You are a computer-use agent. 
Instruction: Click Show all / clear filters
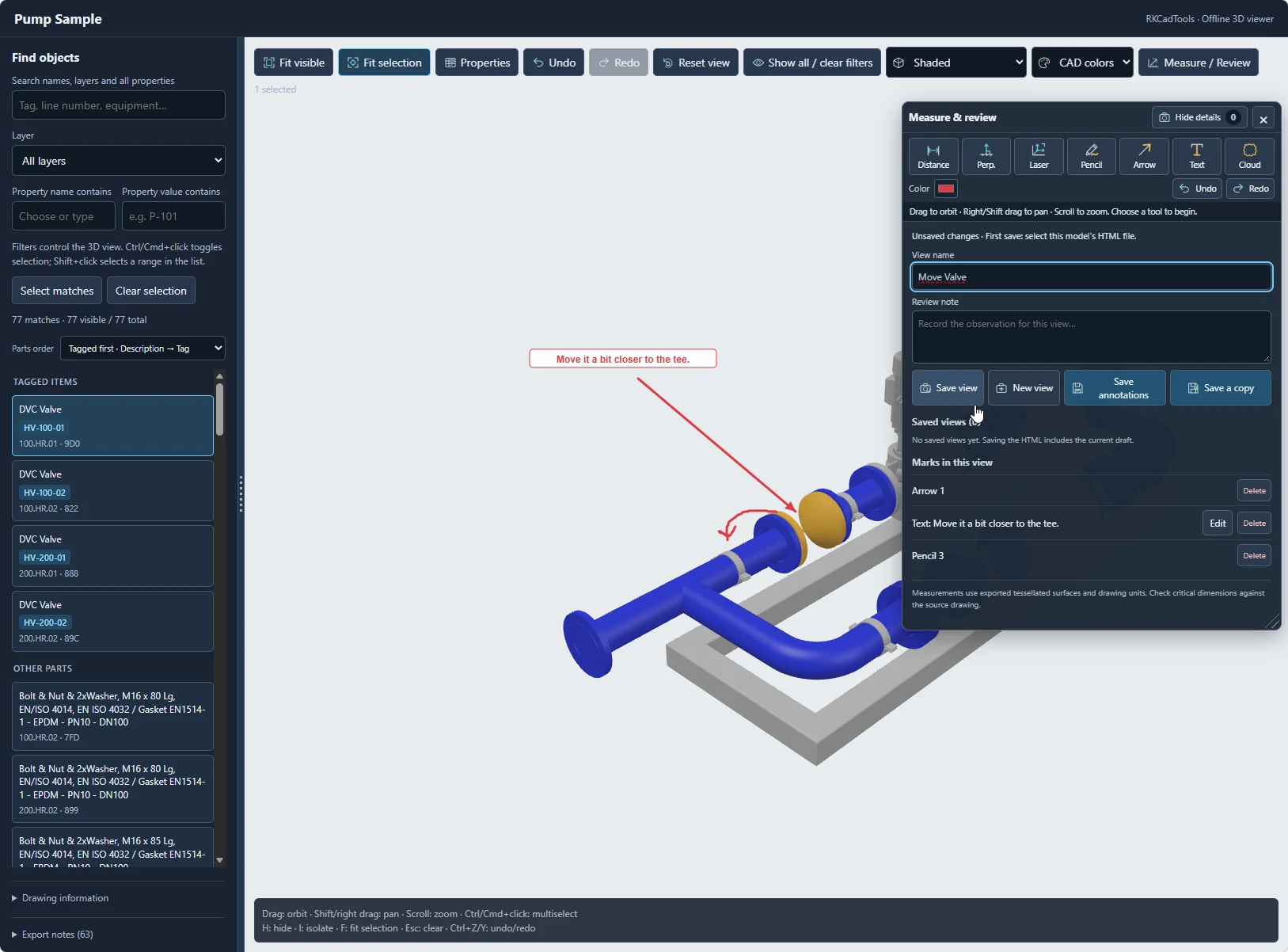(812, 63)
